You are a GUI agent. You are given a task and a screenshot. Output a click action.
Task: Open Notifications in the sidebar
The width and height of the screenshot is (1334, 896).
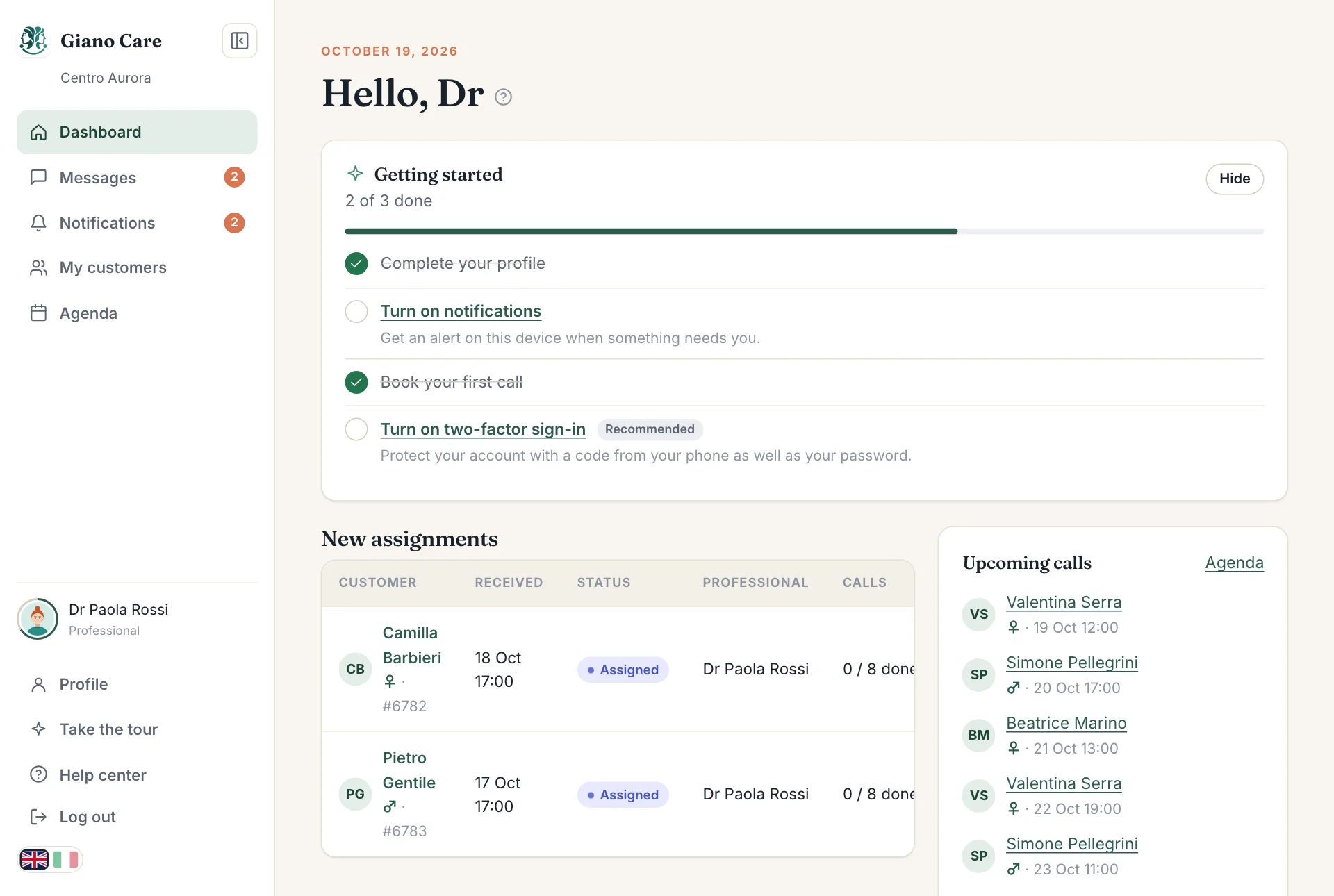pyautogui.click(x=137, y=223)
